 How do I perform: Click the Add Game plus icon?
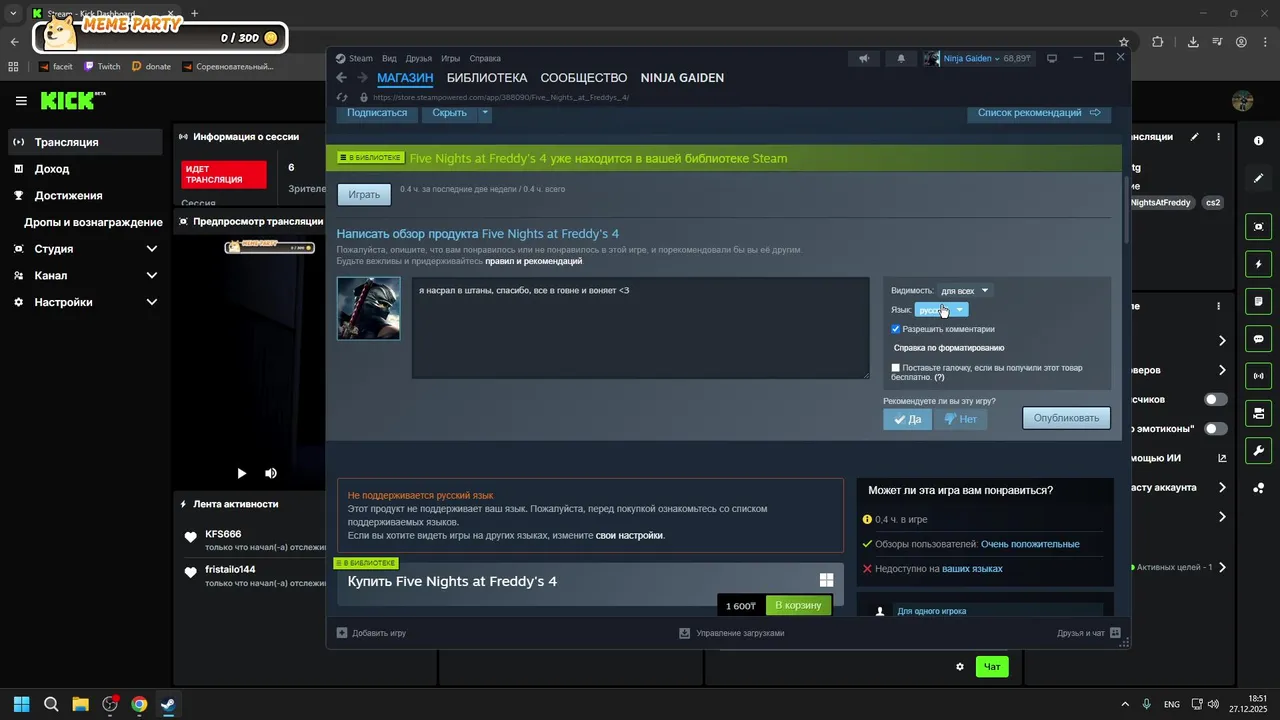click(342, 633)
